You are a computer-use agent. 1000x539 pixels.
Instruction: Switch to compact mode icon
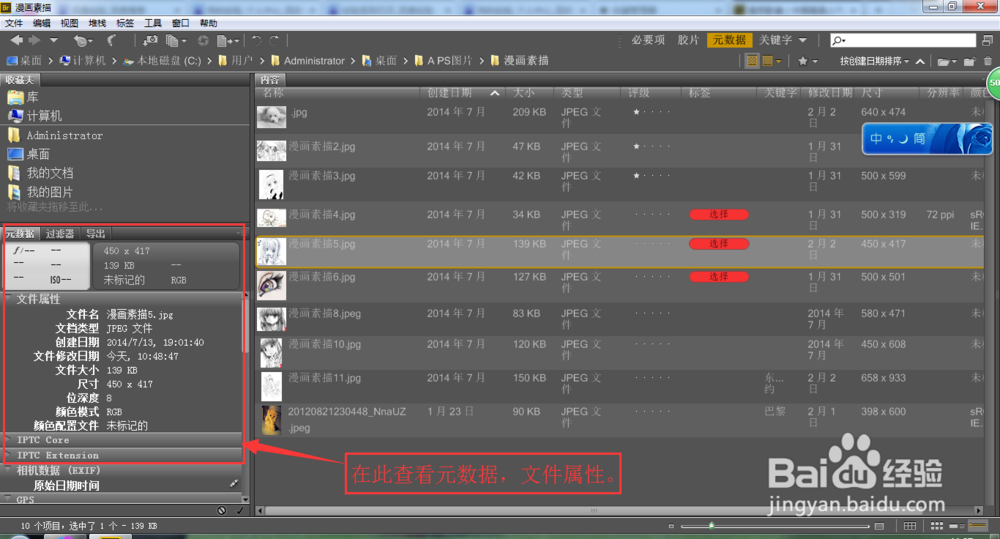pyautogui.click(x=987, y=40)
